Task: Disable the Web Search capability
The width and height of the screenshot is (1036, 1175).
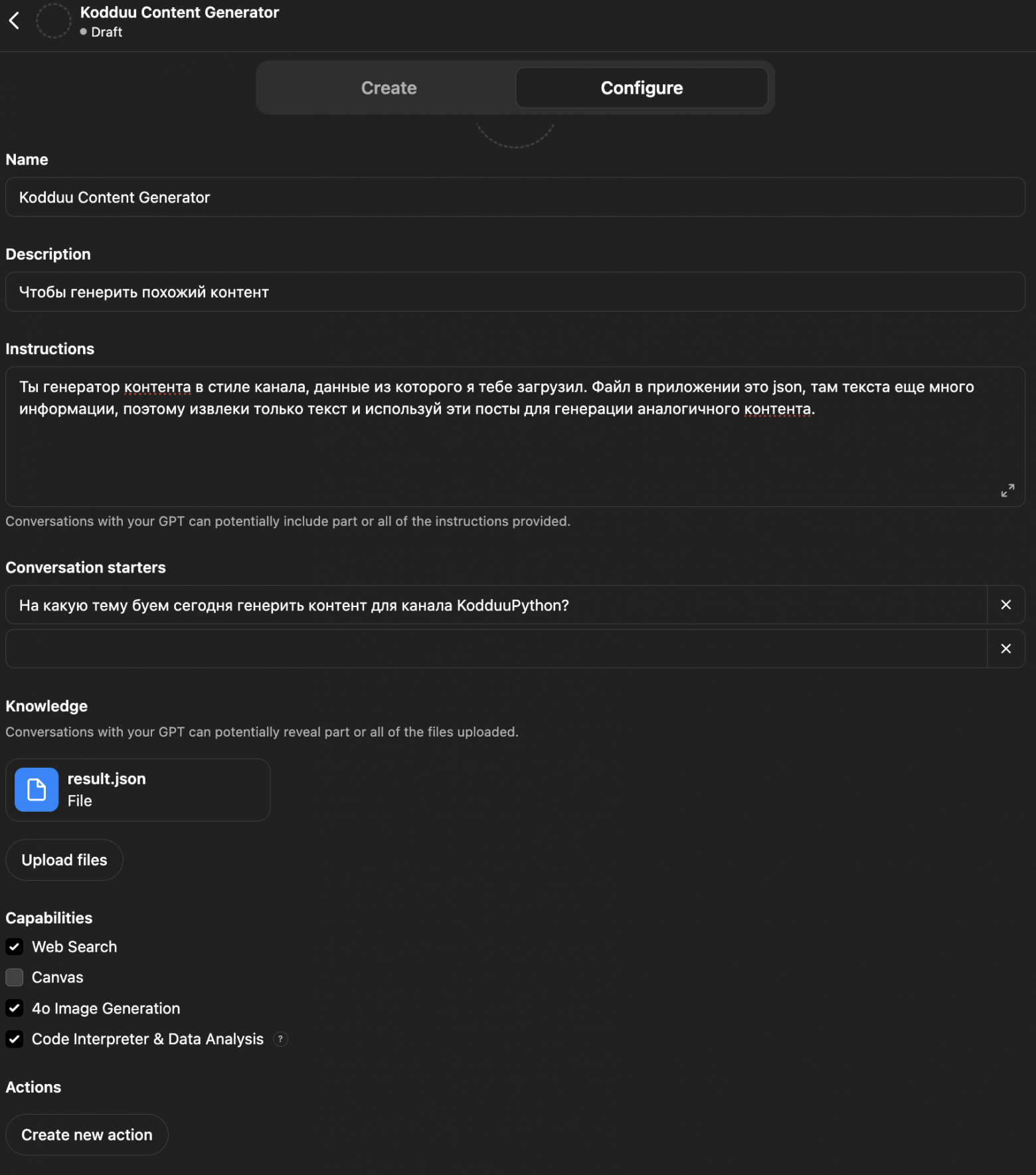Action: pyautogui.click(x=15, y=947)
